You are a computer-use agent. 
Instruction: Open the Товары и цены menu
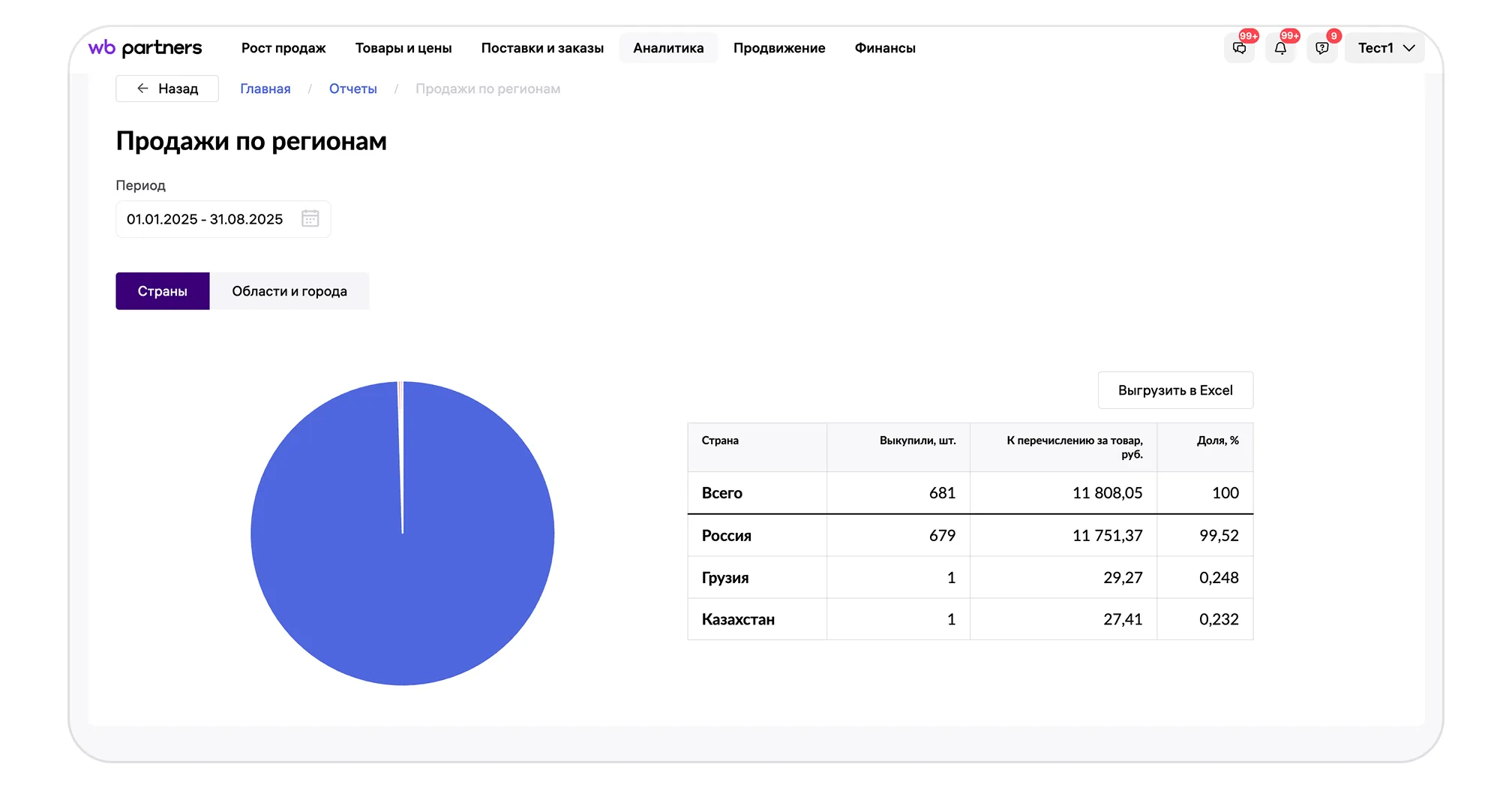pyautogui.click(x=403, y=48)
